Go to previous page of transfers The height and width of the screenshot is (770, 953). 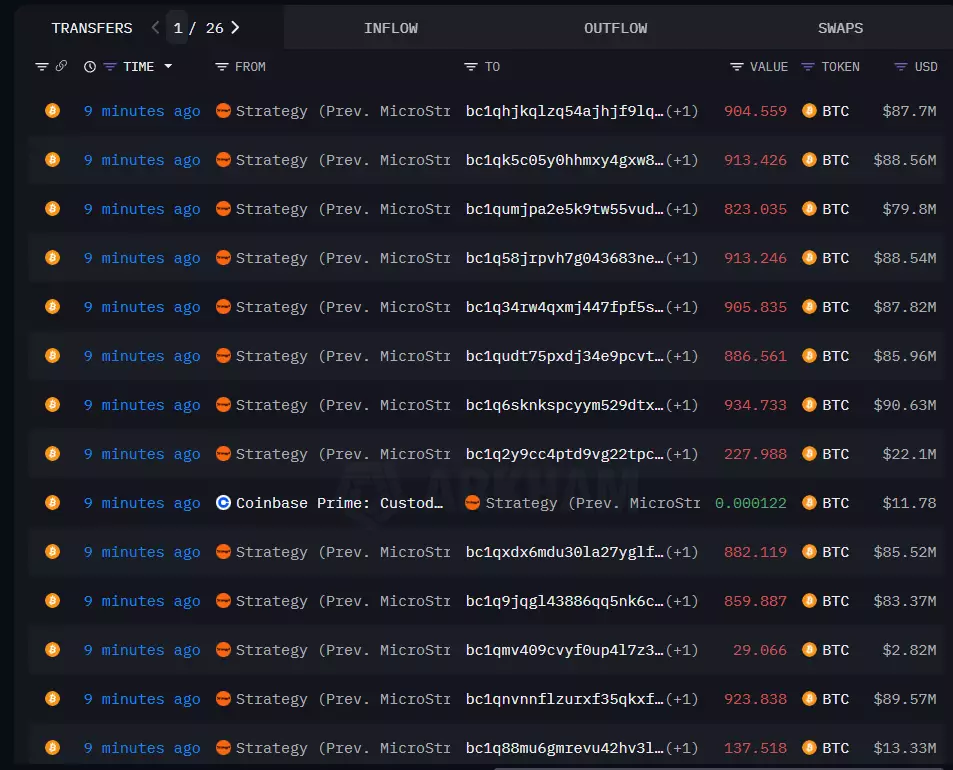pyautogui.click(x=155, y=28)
